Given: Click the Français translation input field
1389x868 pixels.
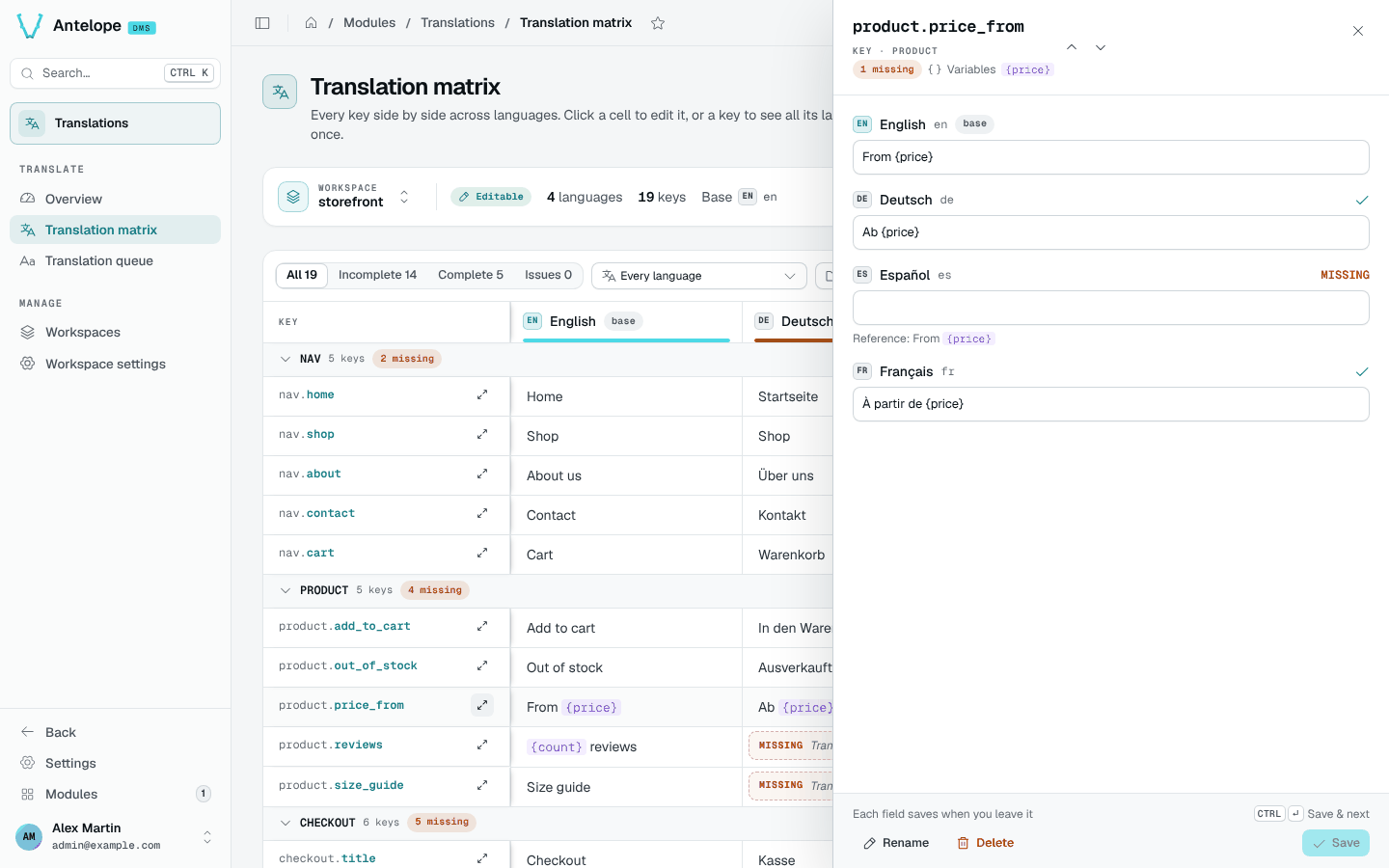Looking at the screenshot, I should [1111, 404].
